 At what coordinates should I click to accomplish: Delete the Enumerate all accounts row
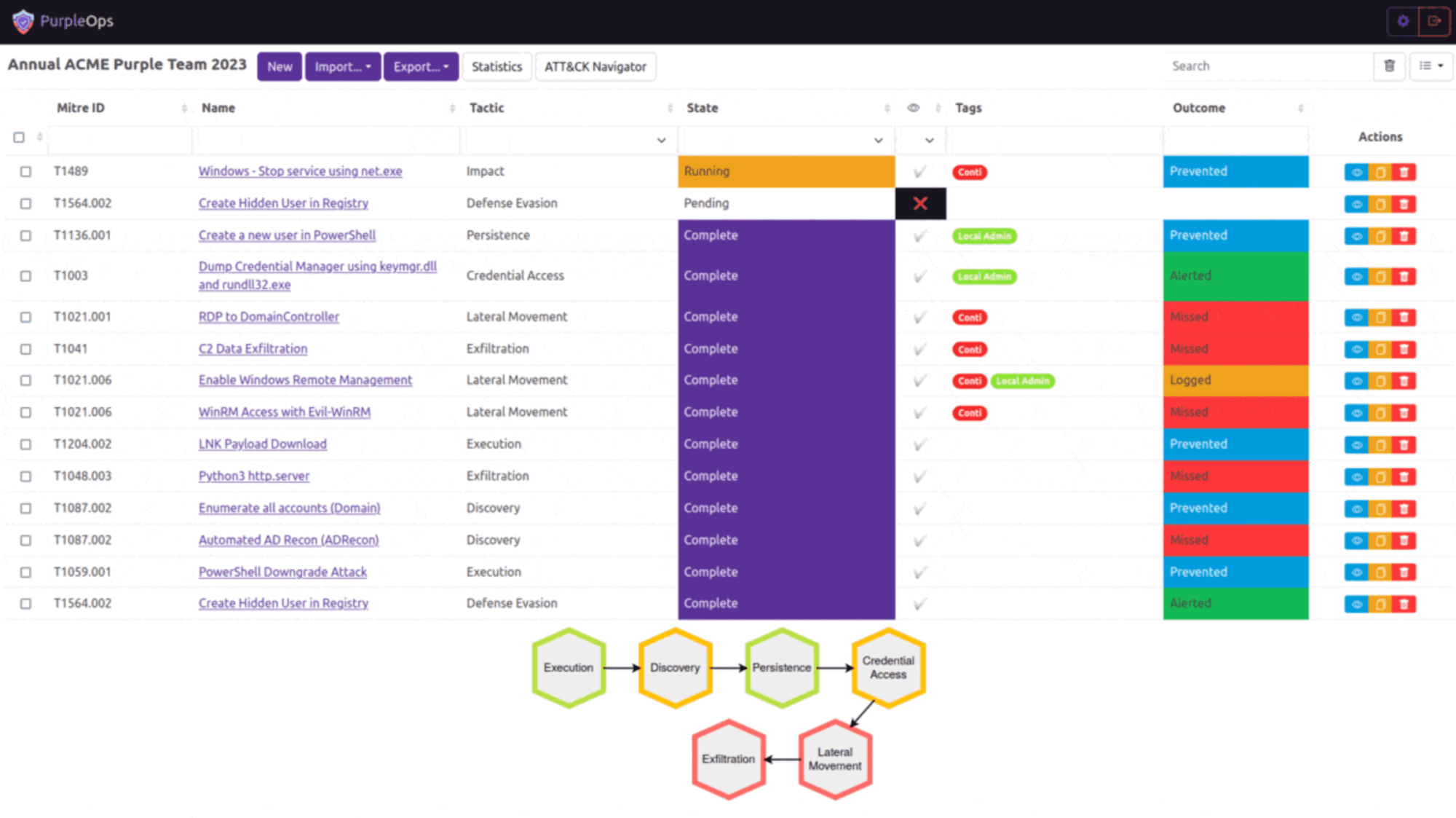[1404, 509]
